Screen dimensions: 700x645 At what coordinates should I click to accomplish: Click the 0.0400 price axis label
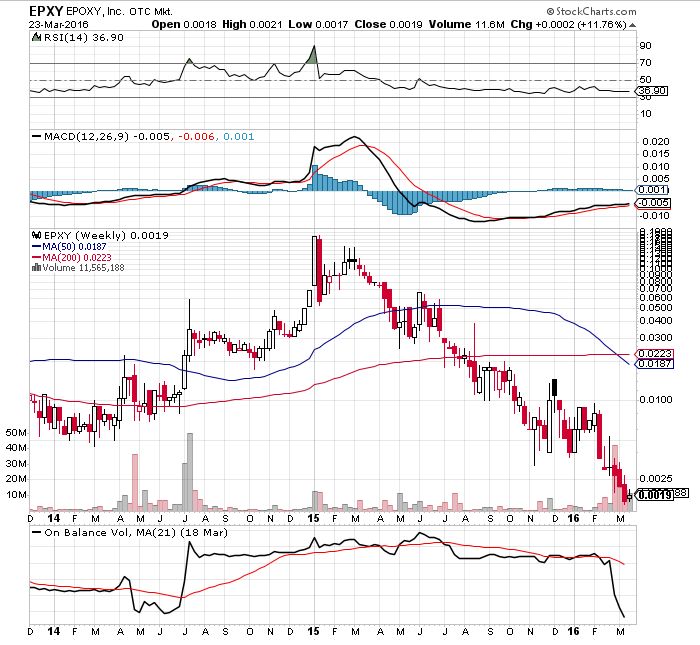[x=656, y=320]
